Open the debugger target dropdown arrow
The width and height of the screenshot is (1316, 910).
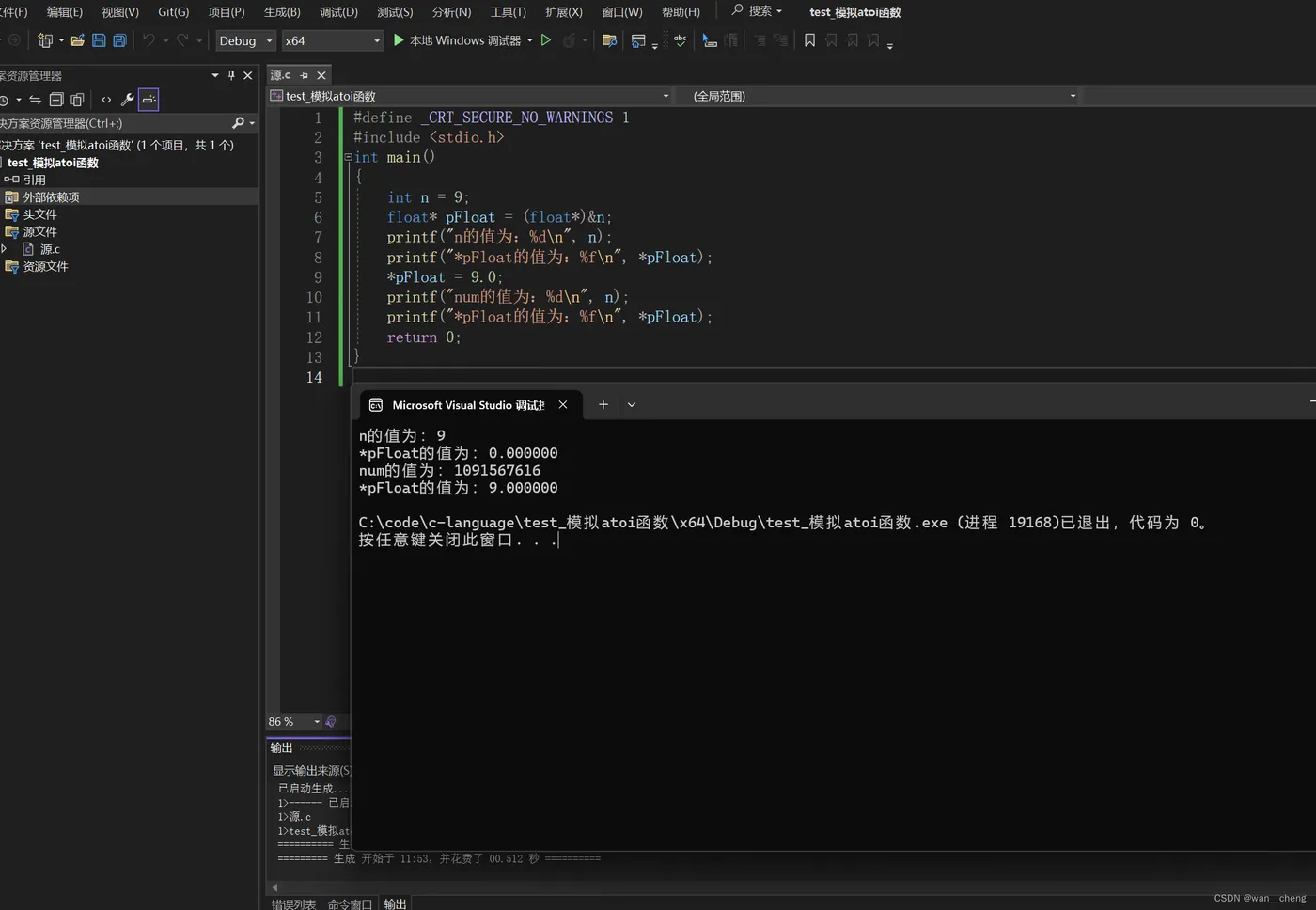(530, 40)
